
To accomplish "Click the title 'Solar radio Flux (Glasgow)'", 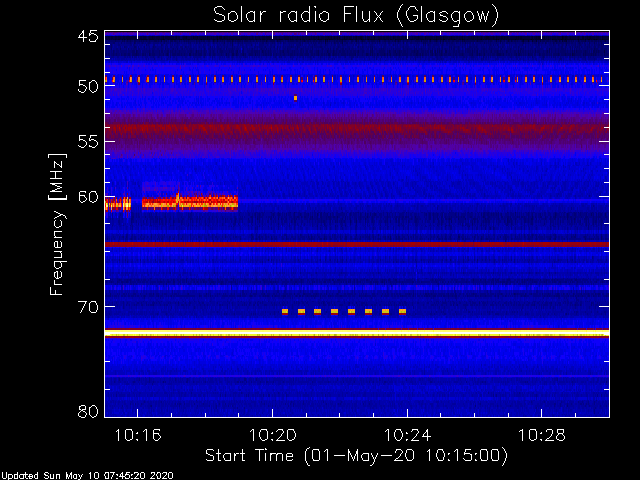I will [x=356, y=16].
